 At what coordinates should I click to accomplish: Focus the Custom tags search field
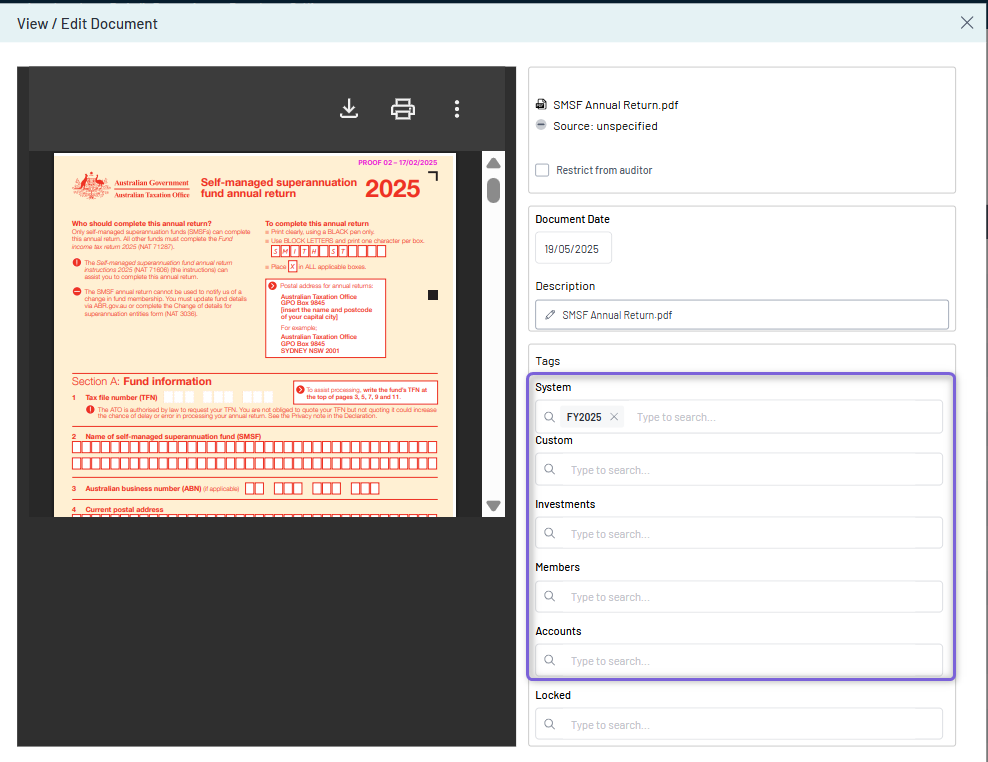pyautogui.click(x=738, y=470)
